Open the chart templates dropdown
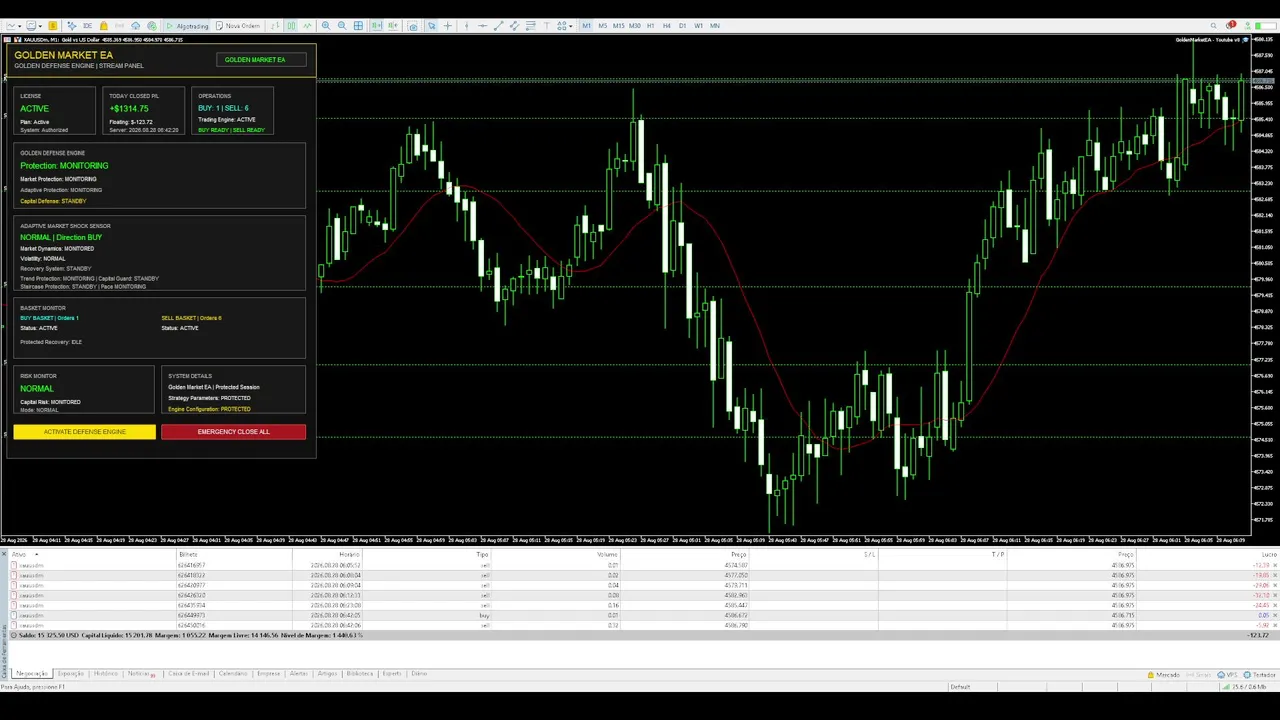The height and width of the screenshot is (720, 1280). click(36, 26)
